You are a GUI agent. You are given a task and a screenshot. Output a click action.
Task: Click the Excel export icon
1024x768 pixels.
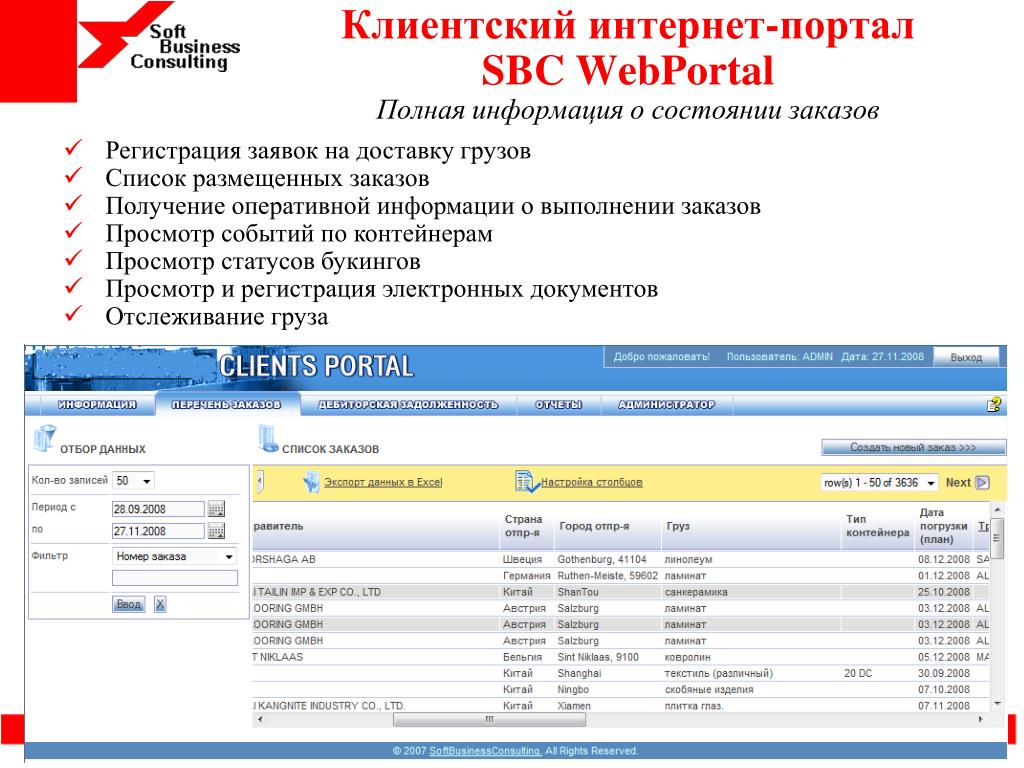(x=312, y=482)
